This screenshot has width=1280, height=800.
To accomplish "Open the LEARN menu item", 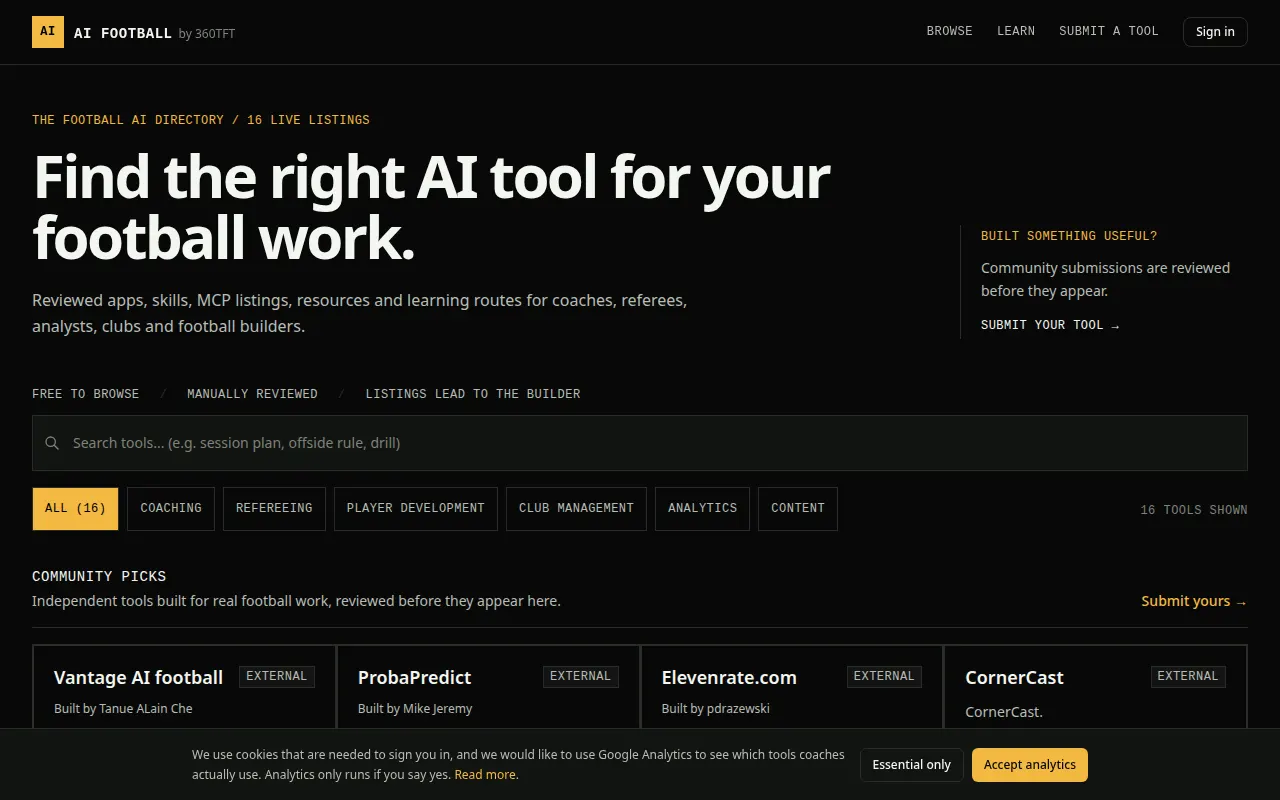I will 1016,31.
